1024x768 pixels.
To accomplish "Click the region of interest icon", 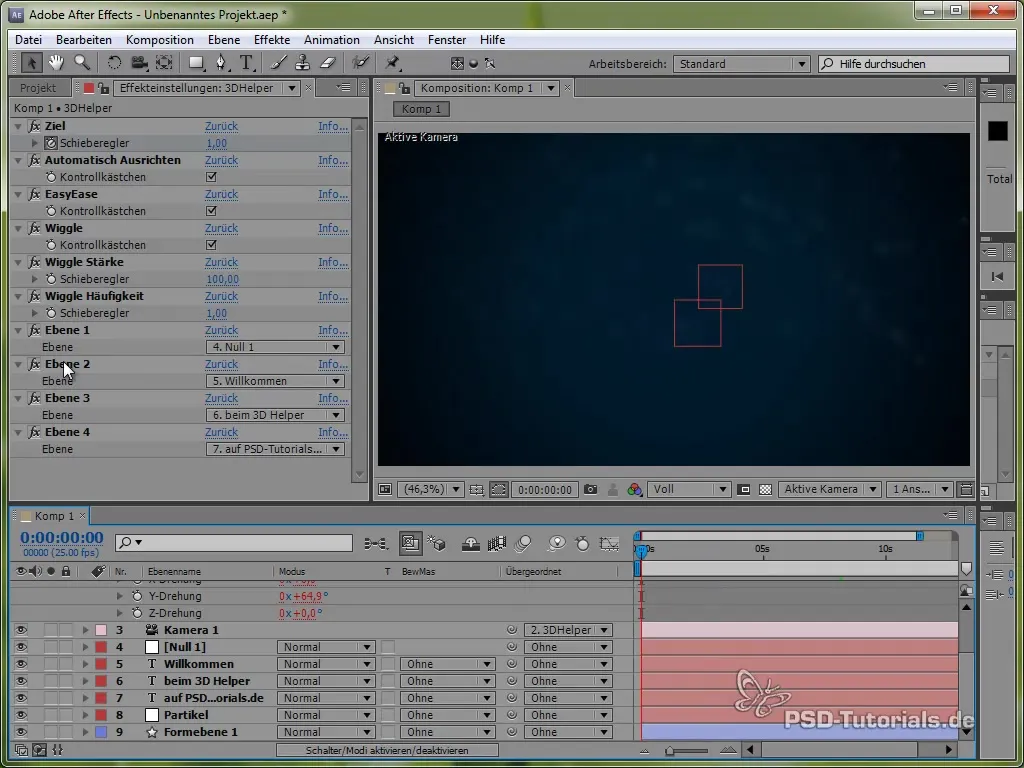I will click(743, 489).
